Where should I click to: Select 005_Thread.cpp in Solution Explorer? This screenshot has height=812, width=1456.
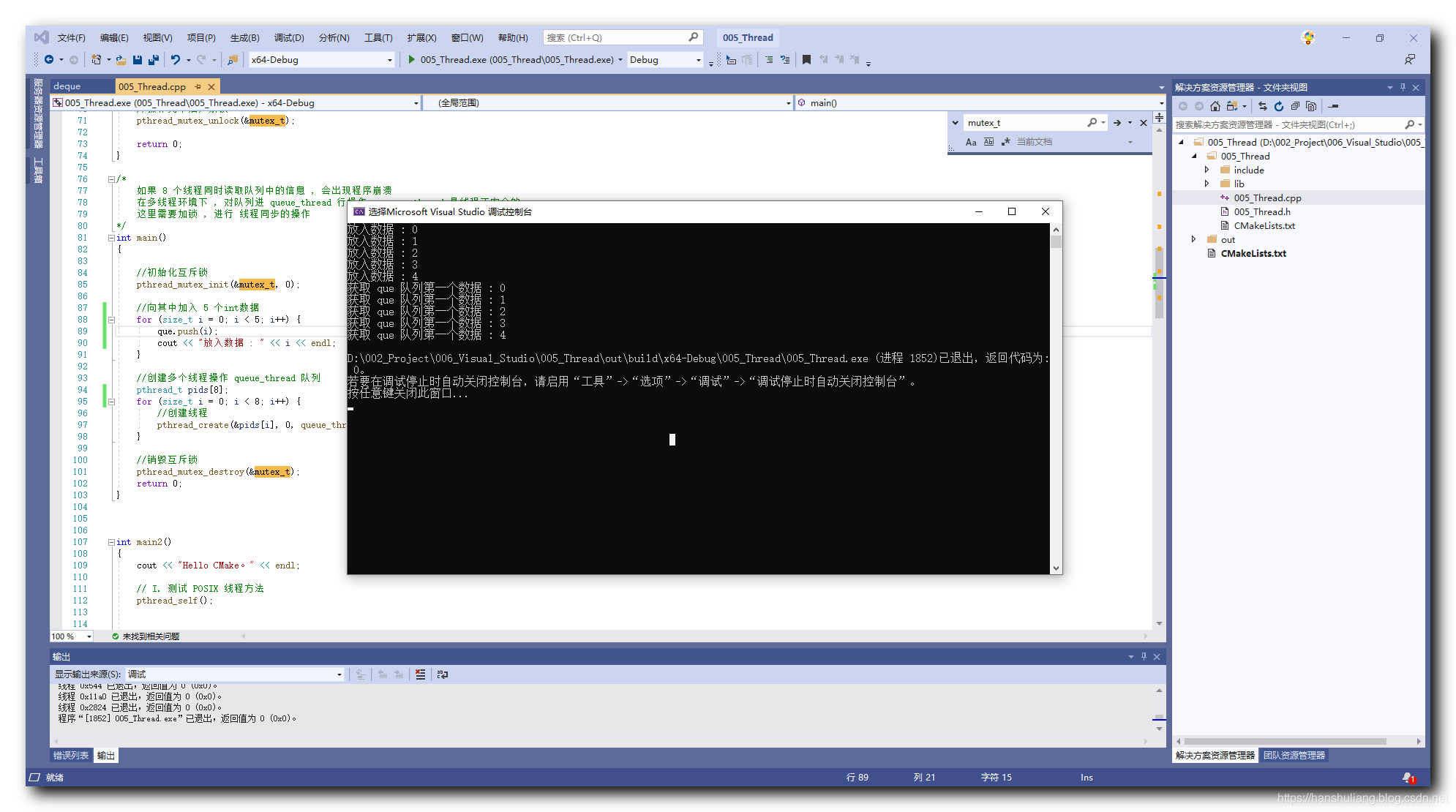tap(1267, 198)
